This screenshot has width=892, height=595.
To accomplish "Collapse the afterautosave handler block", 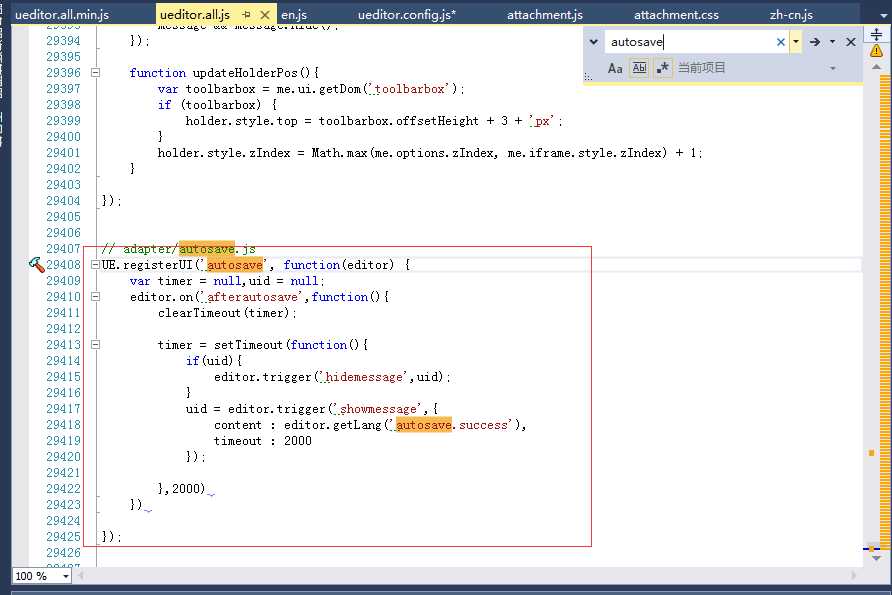I will [96, 296].
